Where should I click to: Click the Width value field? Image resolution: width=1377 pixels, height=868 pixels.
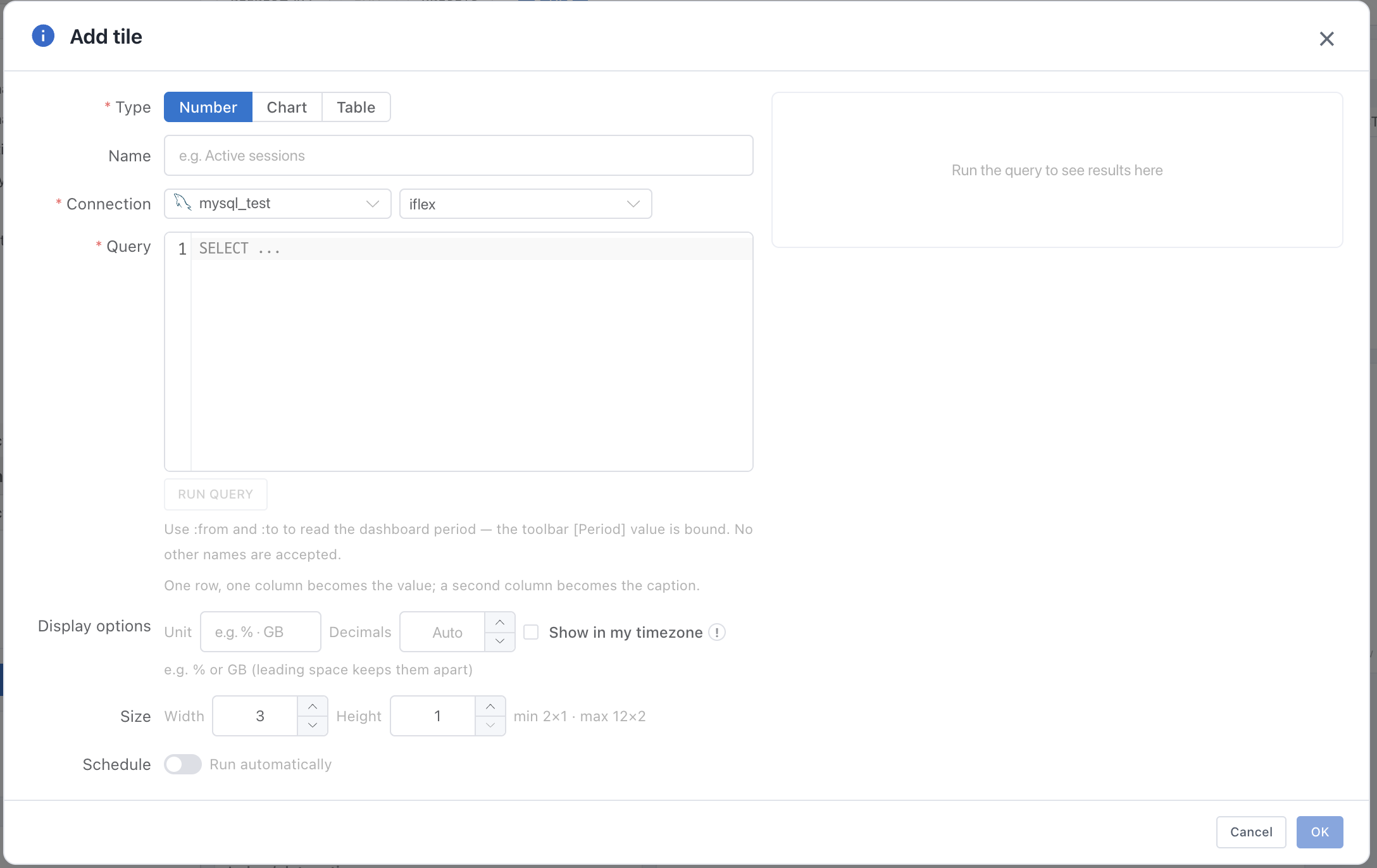click(255, 716)
